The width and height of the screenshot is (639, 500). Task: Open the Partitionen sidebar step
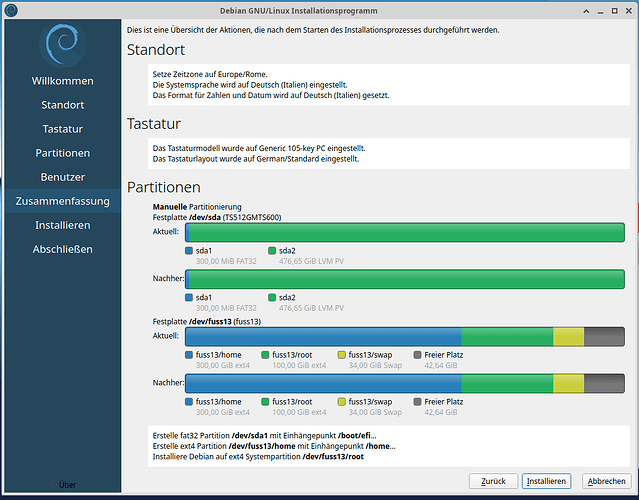[x=63, y=153]
